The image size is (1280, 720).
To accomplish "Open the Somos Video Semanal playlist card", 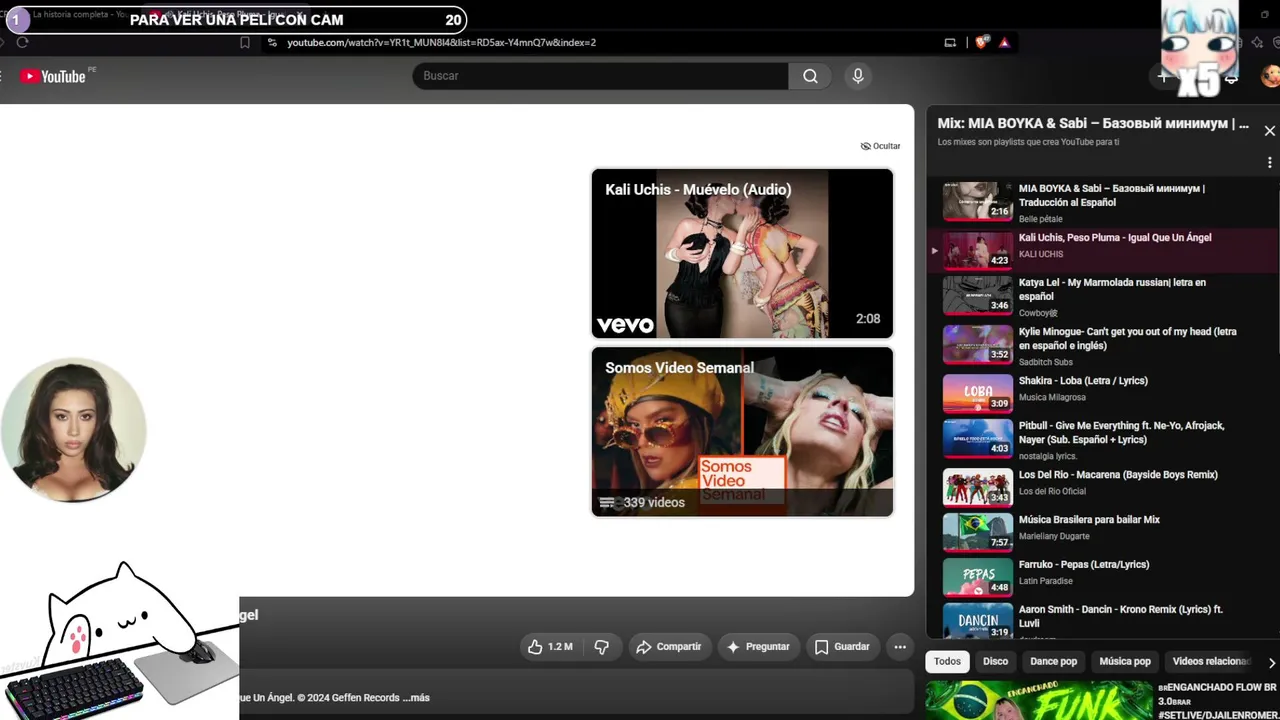I will click(742, 432).
